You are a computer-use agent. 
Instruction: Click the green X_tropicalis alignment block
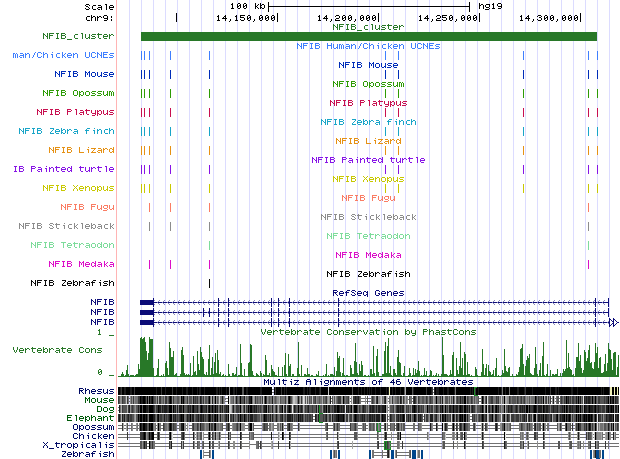coord(386,444)
